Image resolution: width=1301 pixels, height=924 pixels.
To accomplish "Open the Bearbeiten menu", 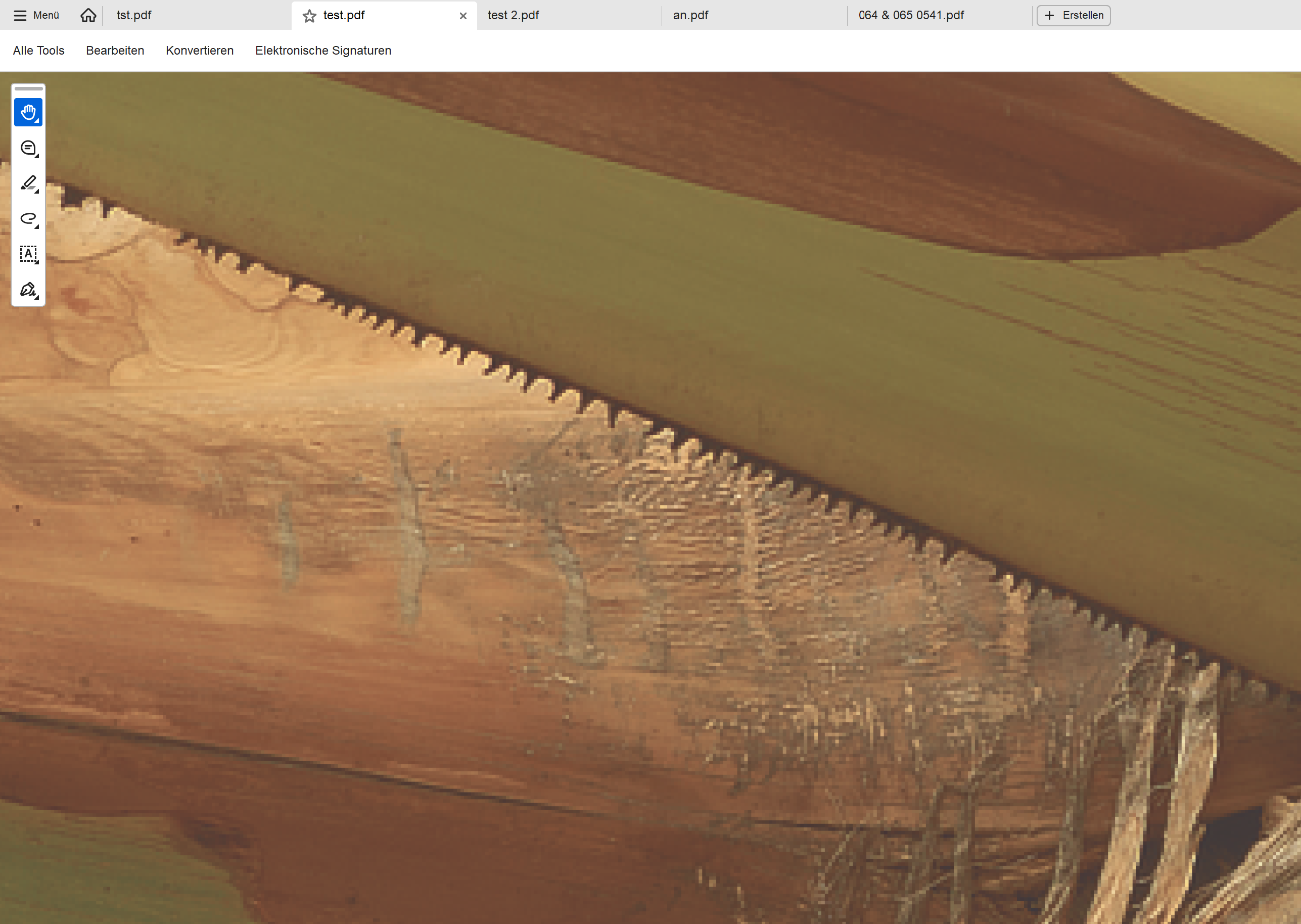I will 115,51.
